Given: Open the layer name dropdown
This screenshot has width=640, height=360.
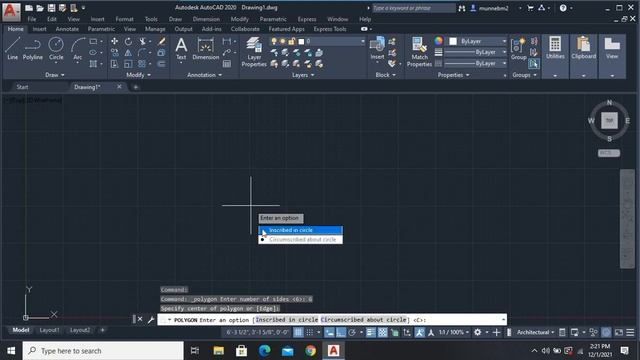Looking at the screenshot, I should point(362,41).
